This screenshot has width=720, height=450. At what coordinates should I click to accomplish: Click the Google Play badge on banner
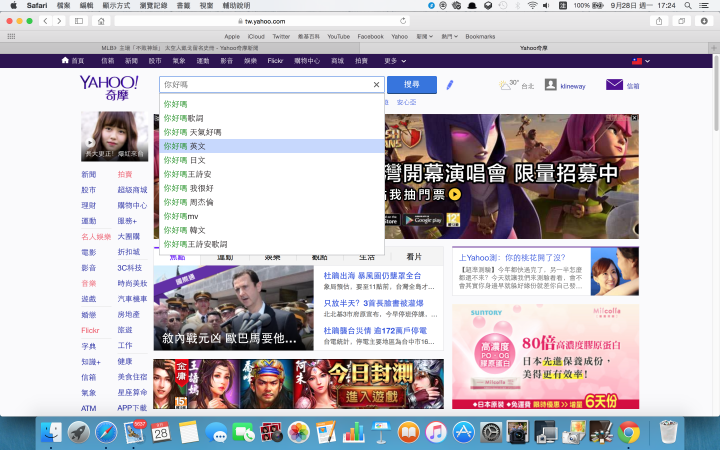coord(423,220)
